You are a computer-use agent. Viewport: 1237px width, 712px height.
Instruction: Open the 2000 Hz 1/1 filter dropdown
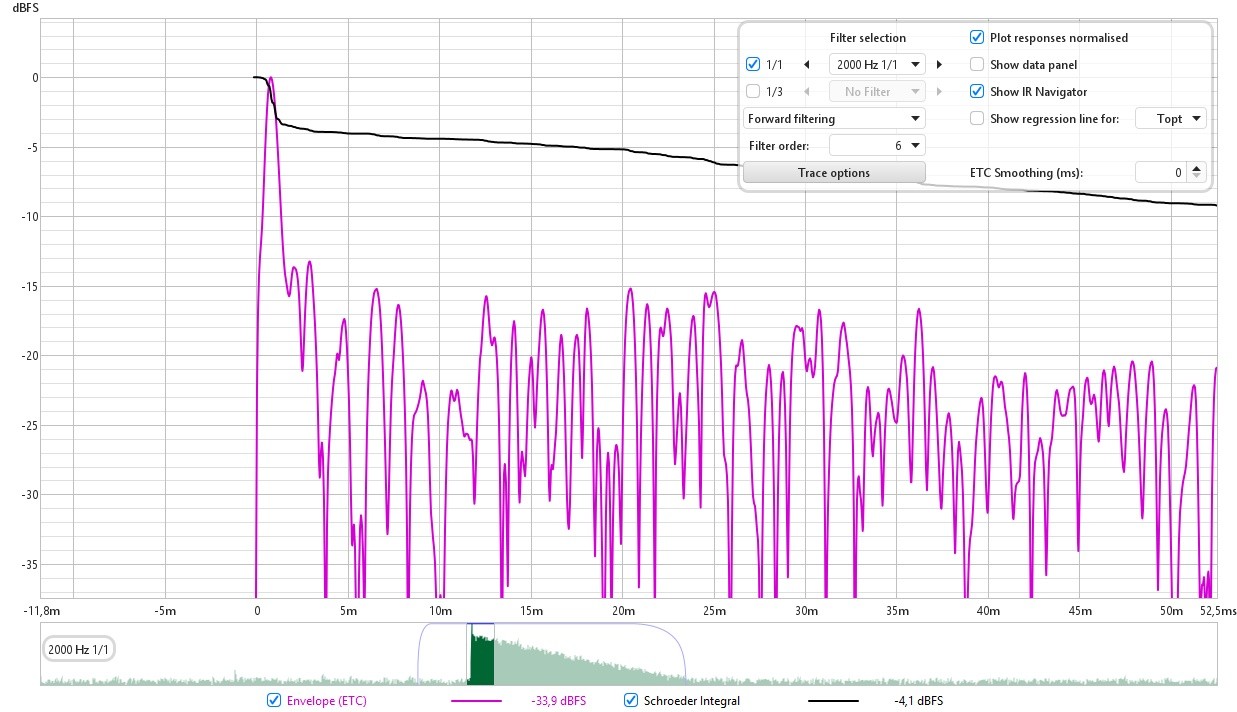(878, 65)
